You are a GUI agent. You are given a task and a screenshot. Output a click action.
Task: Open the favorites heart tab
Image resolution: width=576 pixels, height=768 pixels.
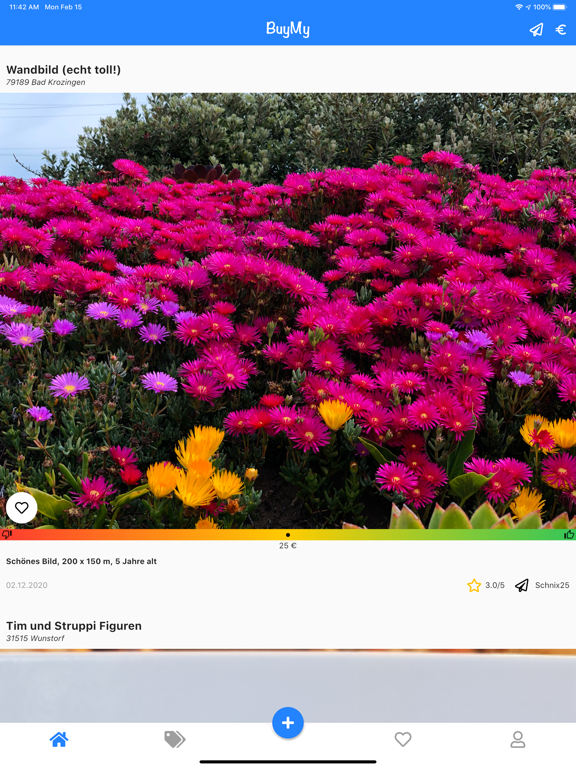point(403,739)
